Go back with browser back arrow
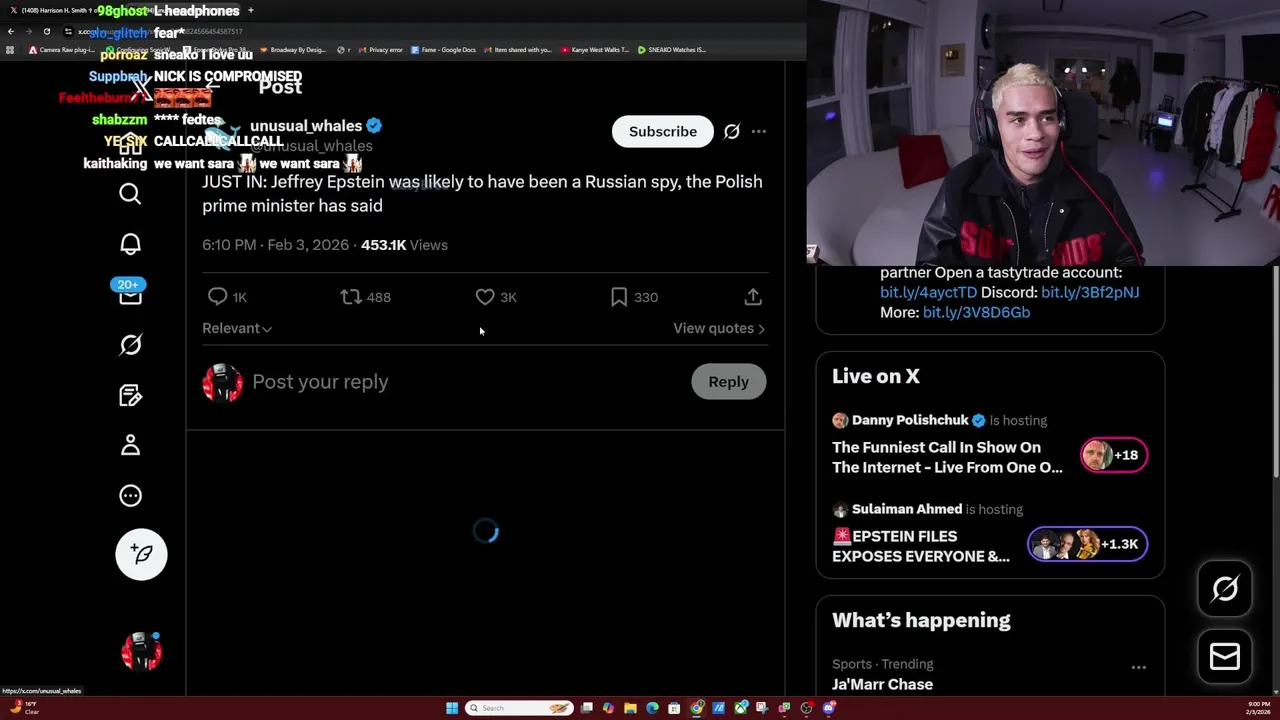This screenshot has height=720, width=1280. pyautogui.click(x=10, y=31)
